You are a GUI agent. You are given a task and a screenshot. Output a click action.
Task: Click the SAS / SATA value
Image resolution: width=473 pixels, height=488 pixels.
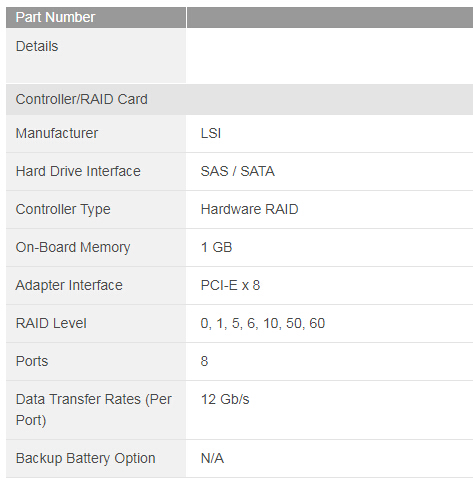click(x=238, y=171)
